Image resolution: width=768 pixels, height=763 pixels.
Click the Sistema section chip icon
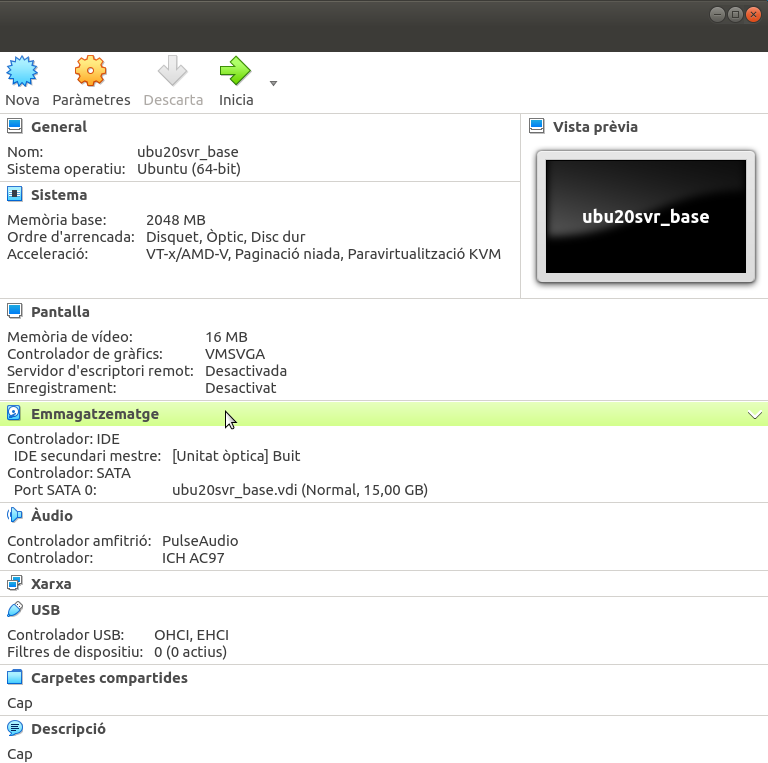point(15,194)
